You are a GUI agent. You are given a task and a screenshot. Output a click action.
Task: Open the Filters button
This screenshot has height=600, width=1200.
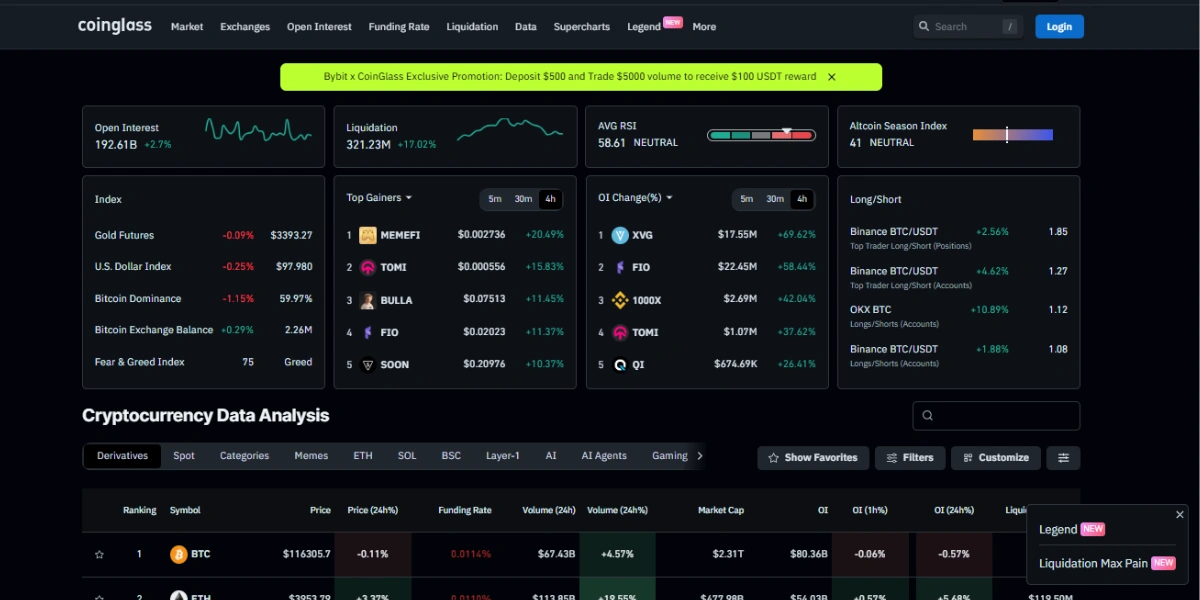pos(910,458)
